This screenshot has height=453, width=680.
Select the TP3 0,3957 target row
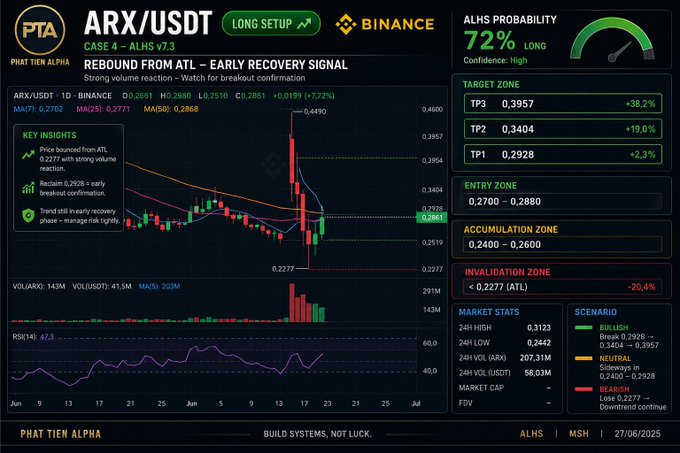click(x=563, y=104)
